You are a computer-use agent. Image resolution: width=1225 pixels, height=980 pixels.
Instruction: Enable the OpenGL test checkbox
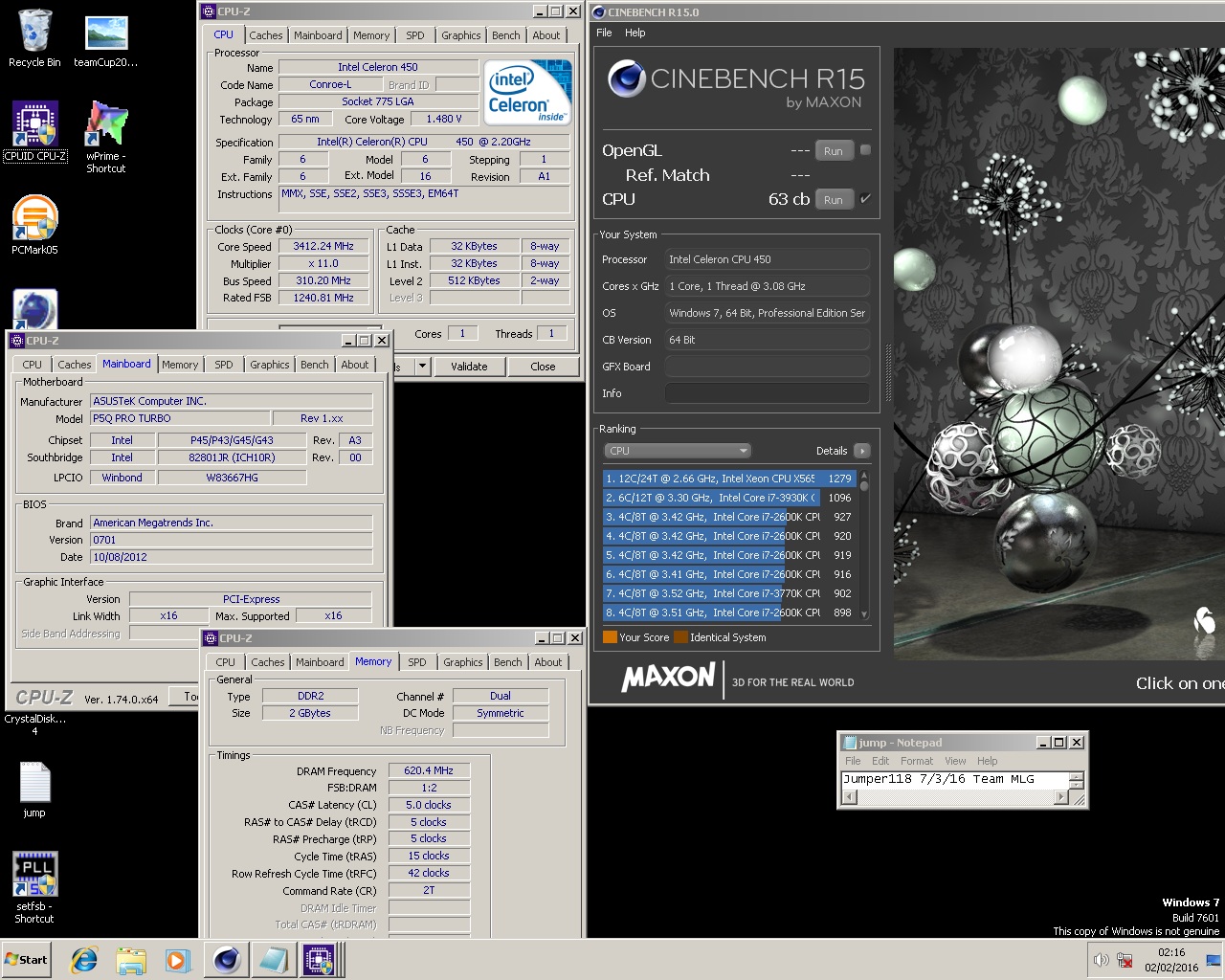point(865,149)
